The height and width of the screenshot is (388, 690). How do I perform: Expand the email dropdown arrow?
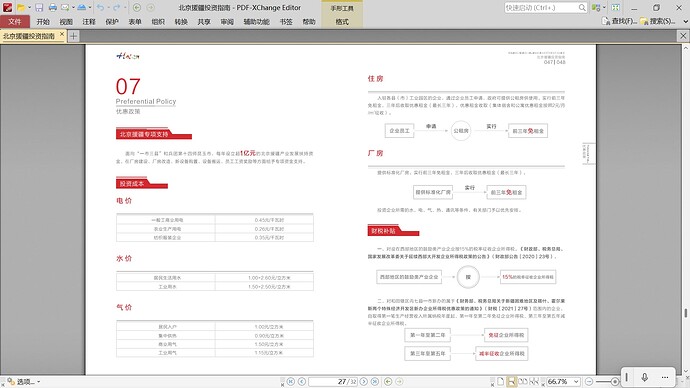point(73,7)
